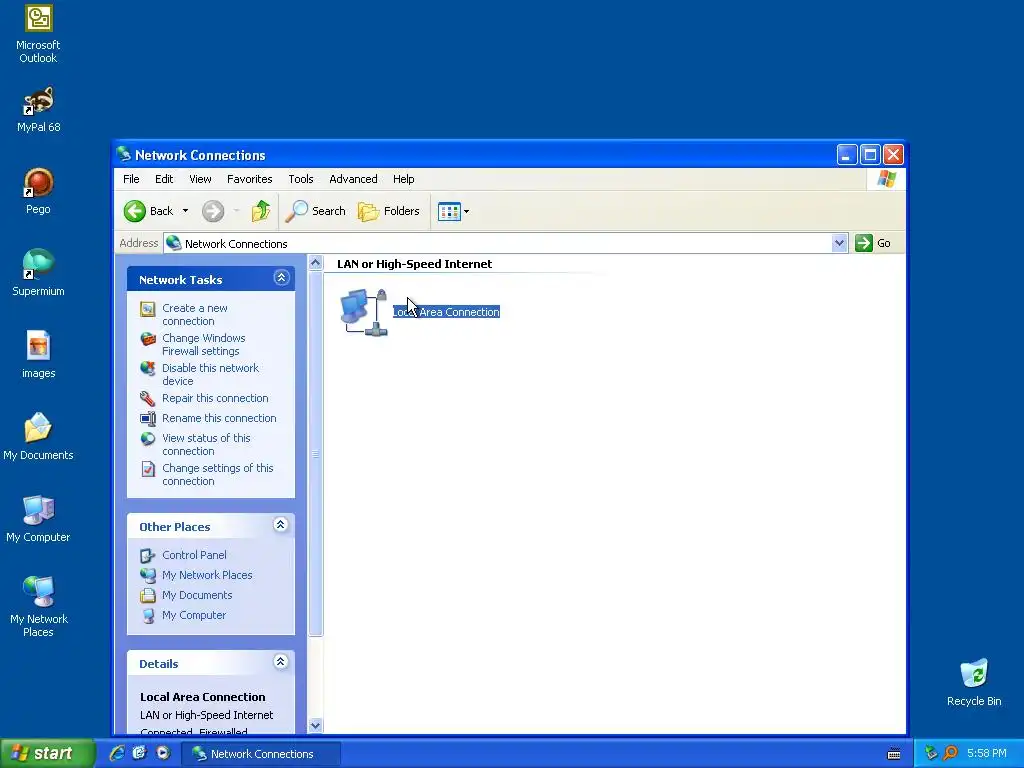Select the MyPal 68 desktop icon
Image resolution: width=1024 pixels, height=768 pixels.
tap(38, 110)
